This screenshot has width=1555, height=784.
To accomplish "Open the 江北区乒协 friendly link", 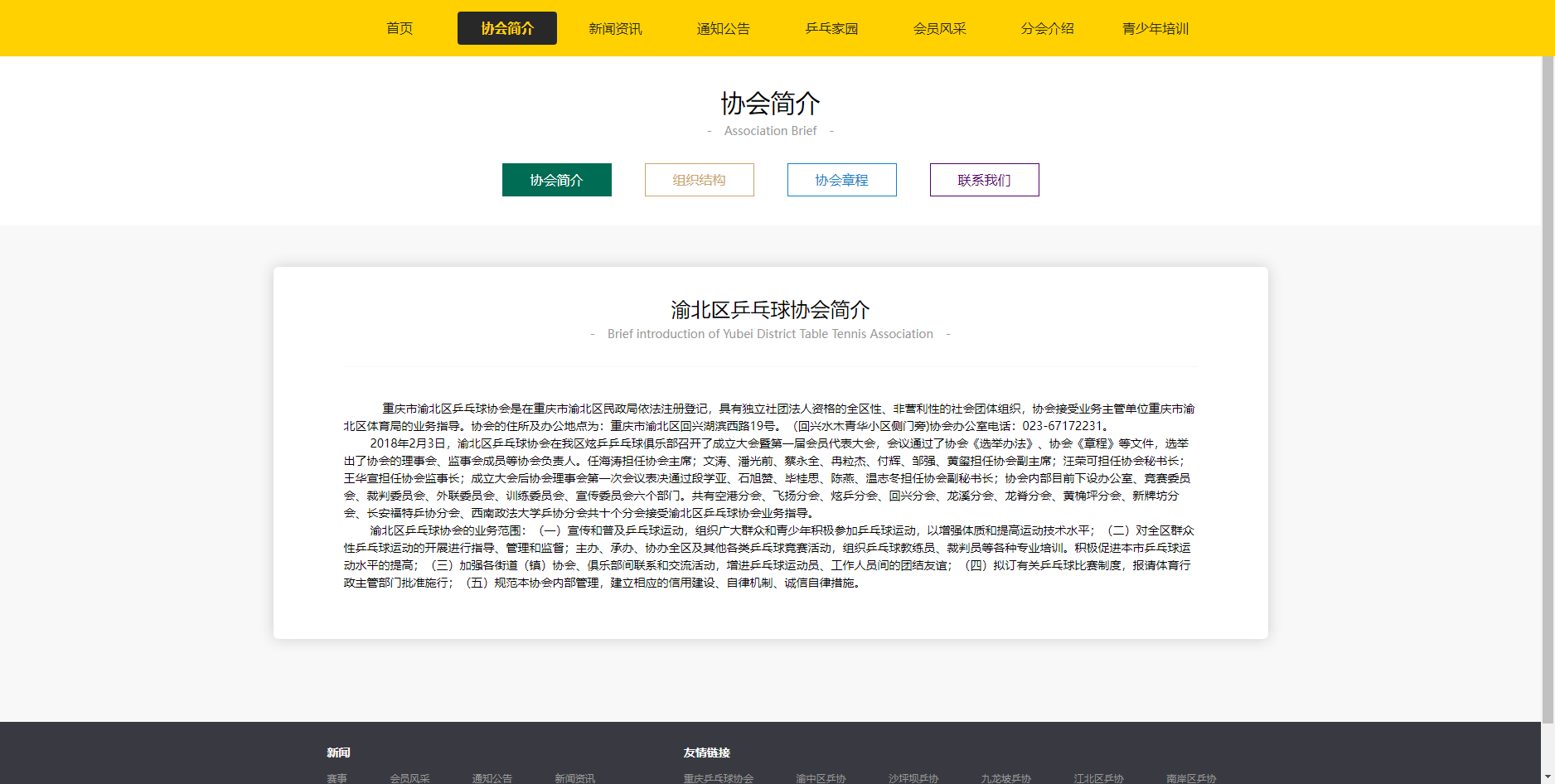I will tap(1099, 778).
